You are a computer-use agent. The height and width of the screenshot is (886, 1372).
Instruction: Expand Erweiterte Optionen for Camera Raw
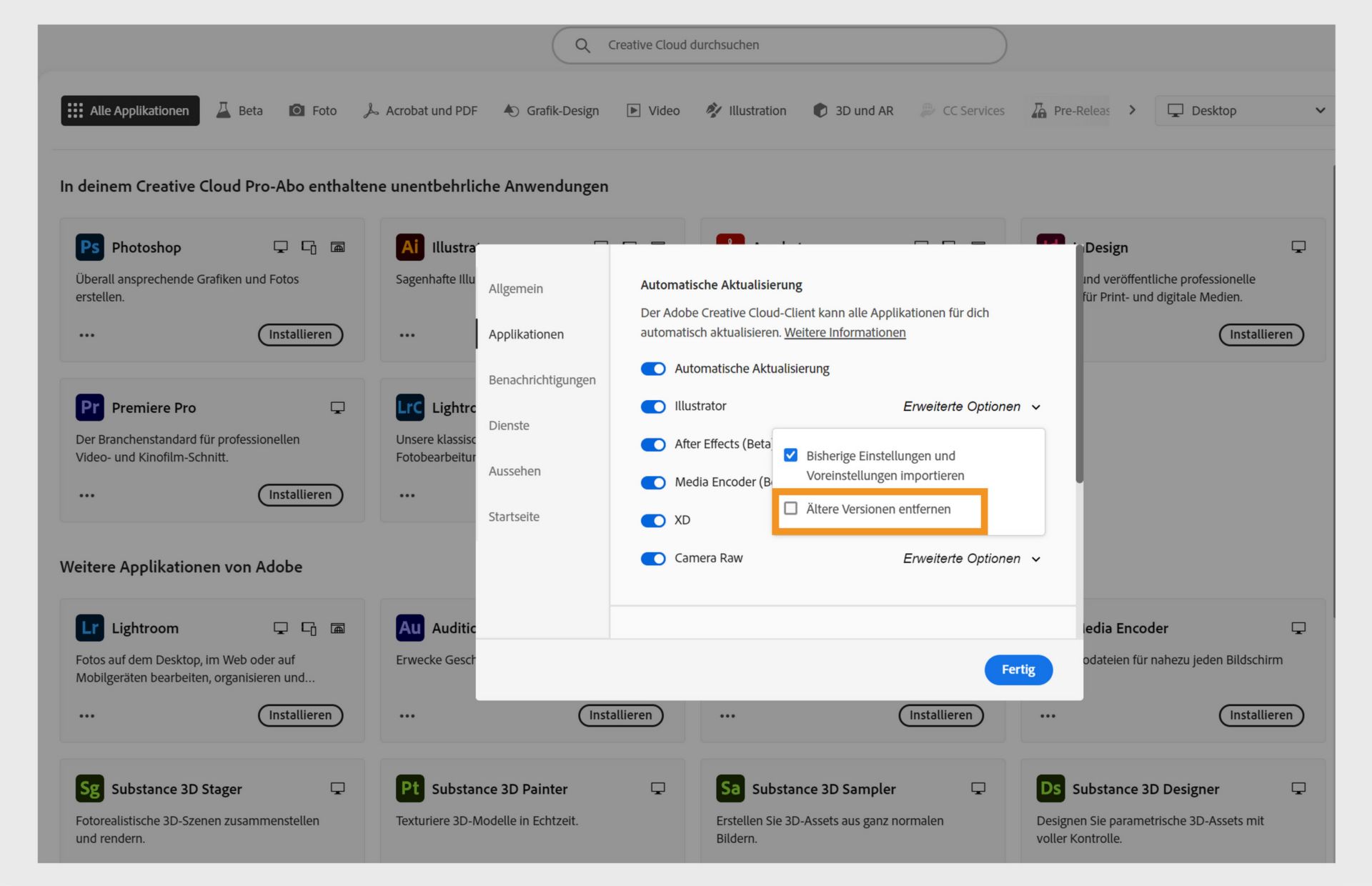[x=971, y=559]
